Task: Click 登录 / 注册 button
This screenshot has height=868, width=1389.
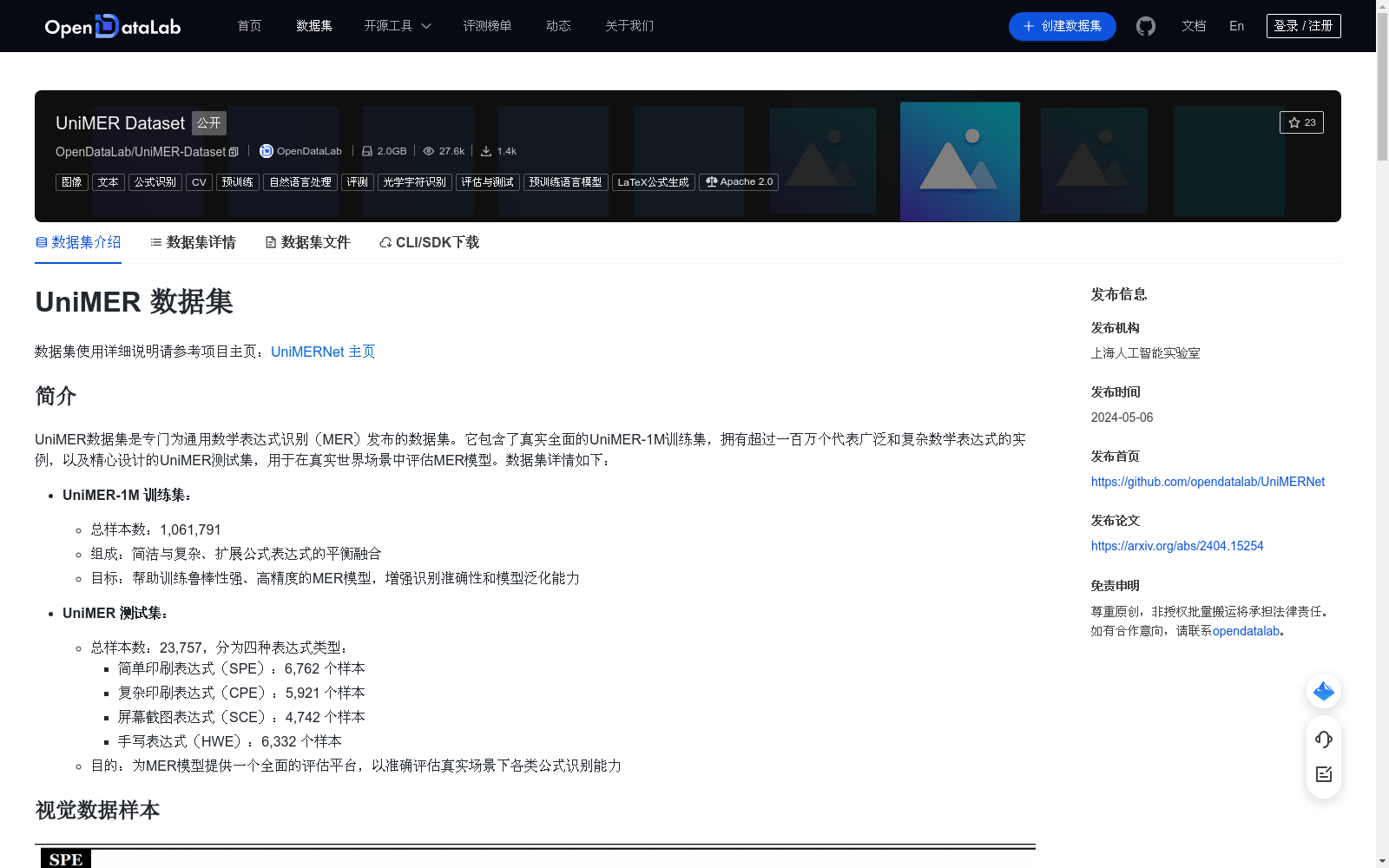Action: 1303,26
